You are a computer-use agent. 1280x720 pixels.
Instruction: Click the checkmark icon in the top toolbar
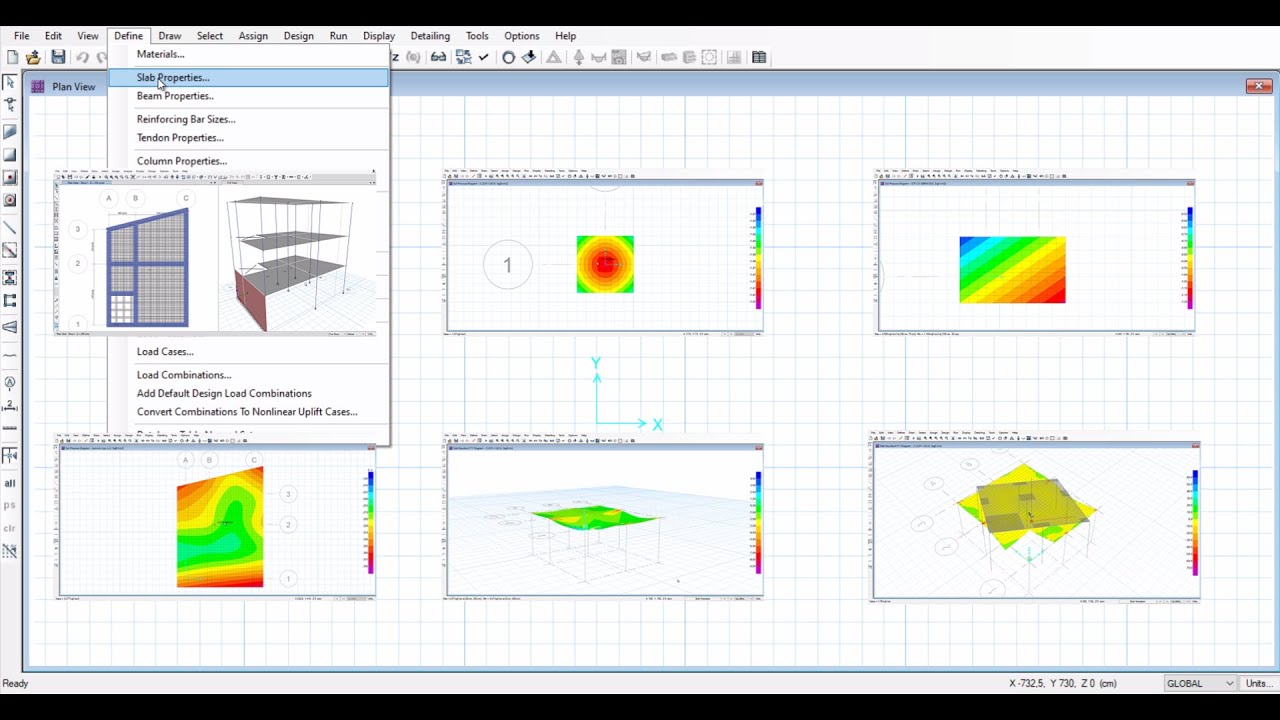click(484, 57)
